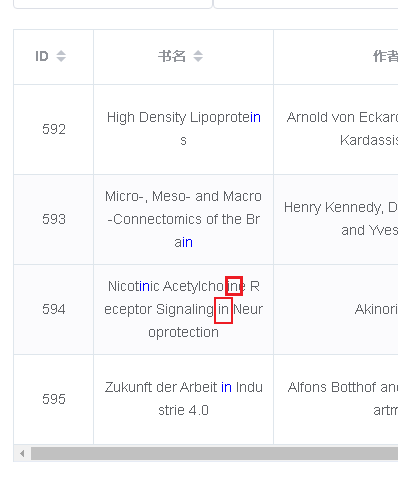Click title Micro-, Meso- and Macro-Connectomics
Screen dimensions: 398x480
point(183,219)
